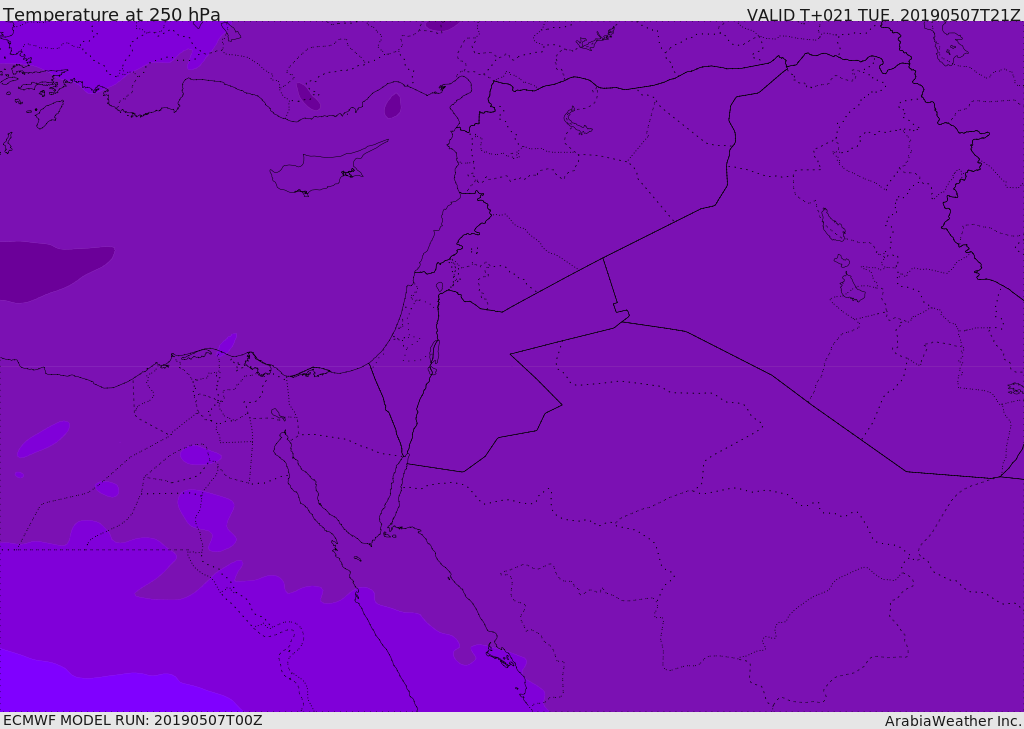Click the "Temperature at 250 hPa" title

pyautogui.click(x=112, y=15)
